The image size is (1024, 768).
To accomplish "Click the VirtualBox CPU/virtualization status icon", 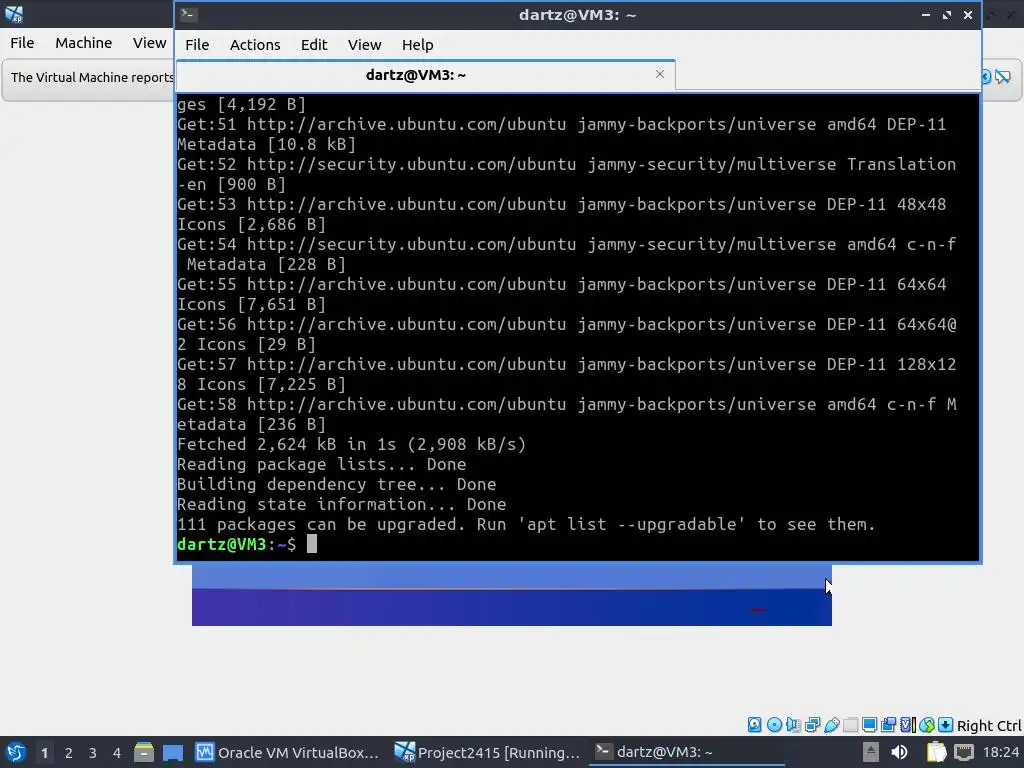I will pyautogui.click(x=908, y=724).
